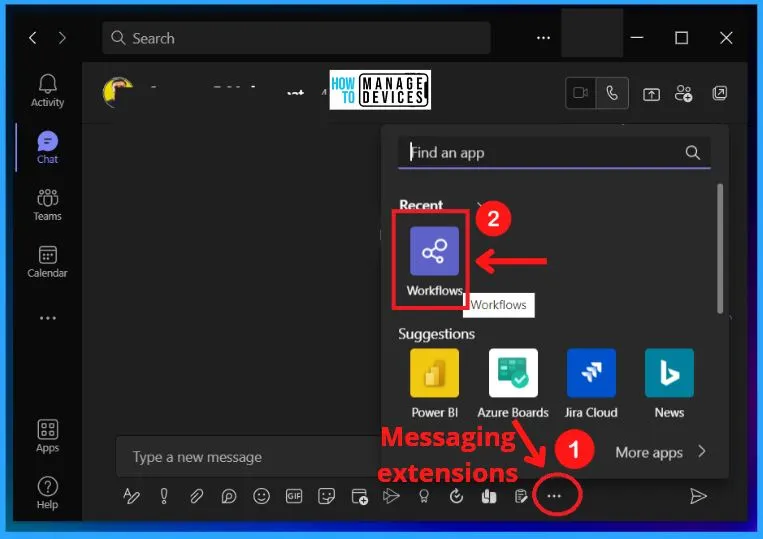Open the Apps store in sidebar
This screenshot has height=539, width=763.
(47, 436)
